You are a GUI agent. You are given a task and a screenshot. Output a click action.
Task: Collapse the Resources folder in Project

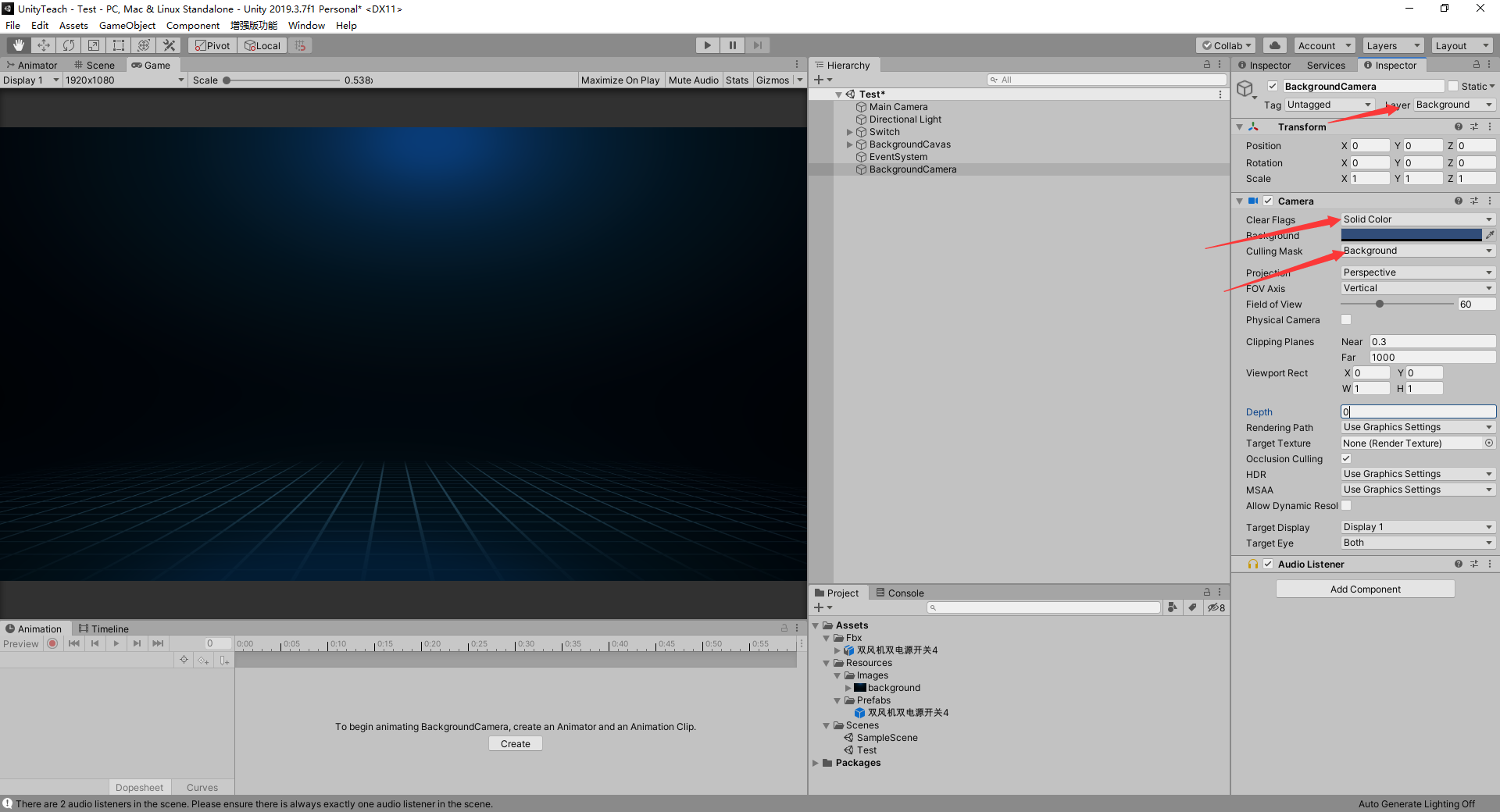[827, 663]
